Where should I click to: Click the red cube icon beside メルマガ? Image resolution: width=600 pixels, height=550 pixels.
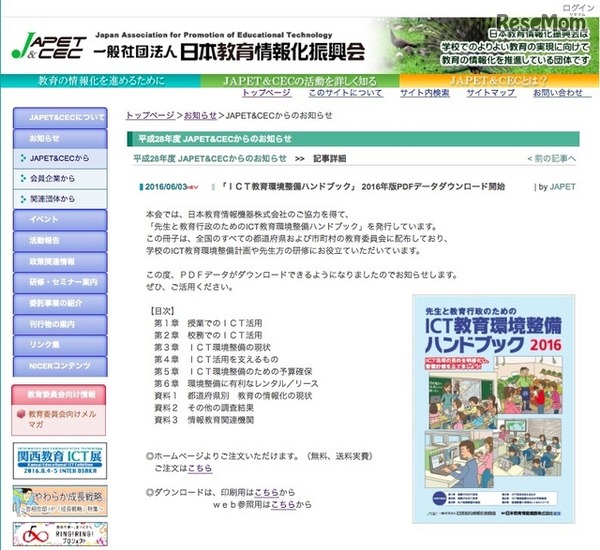tap(21, 414)
